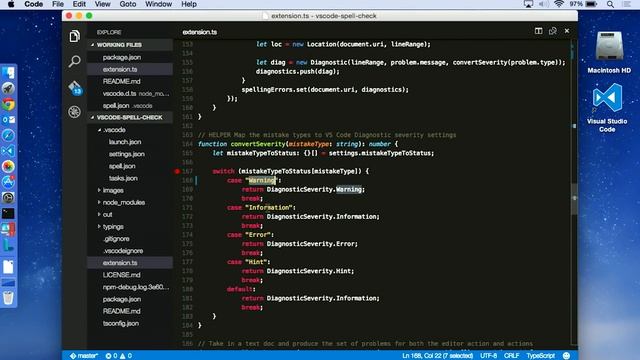
Task: Select Visual Studio Code desktop shortcut
Action: (x=607, y=108)
